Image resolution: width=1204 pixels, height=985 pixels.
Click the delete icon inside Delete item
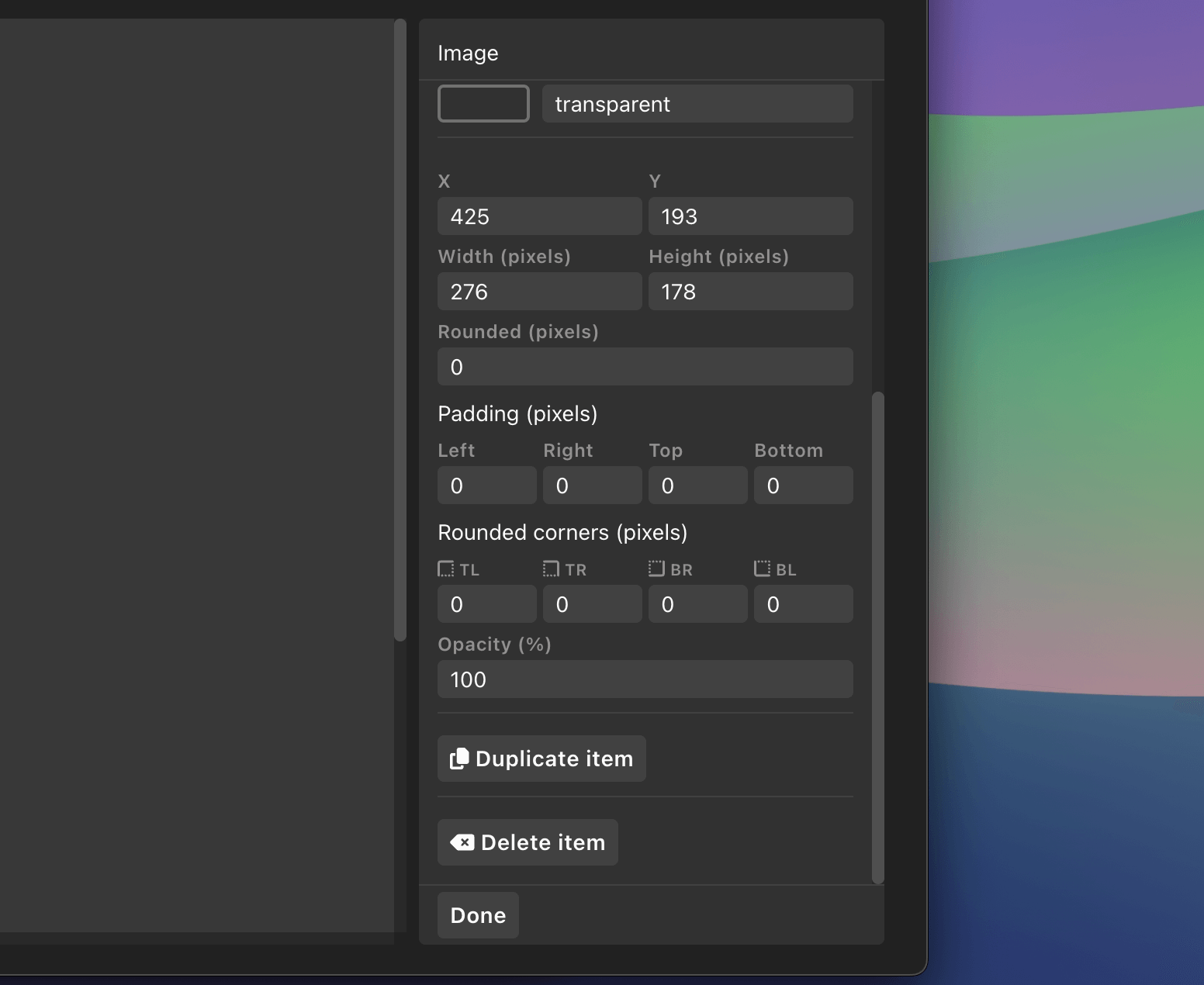(462, 842)
